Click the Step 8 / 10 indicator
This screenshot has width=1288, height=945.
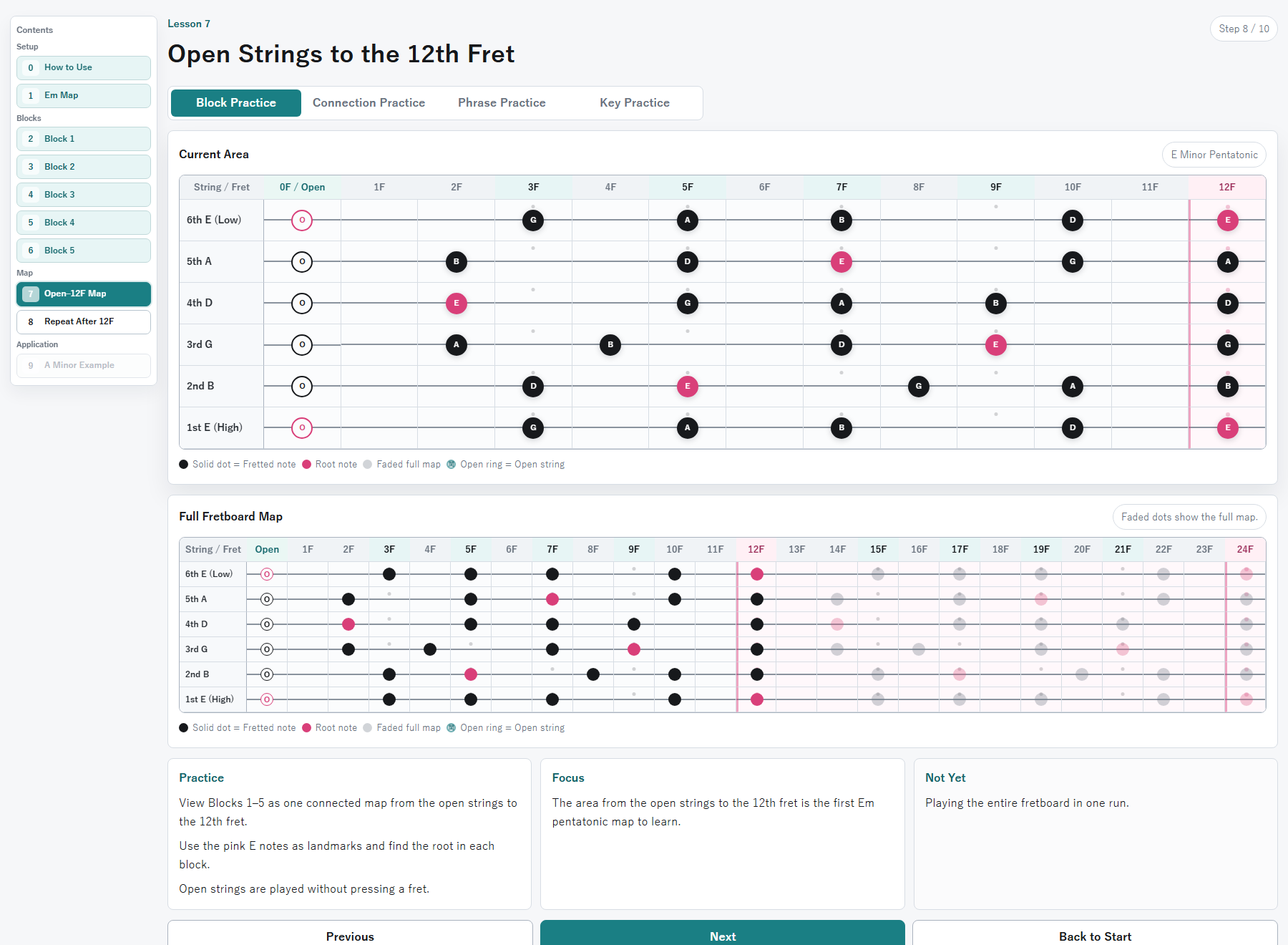pyautogui.click(x=1244, y=29)
